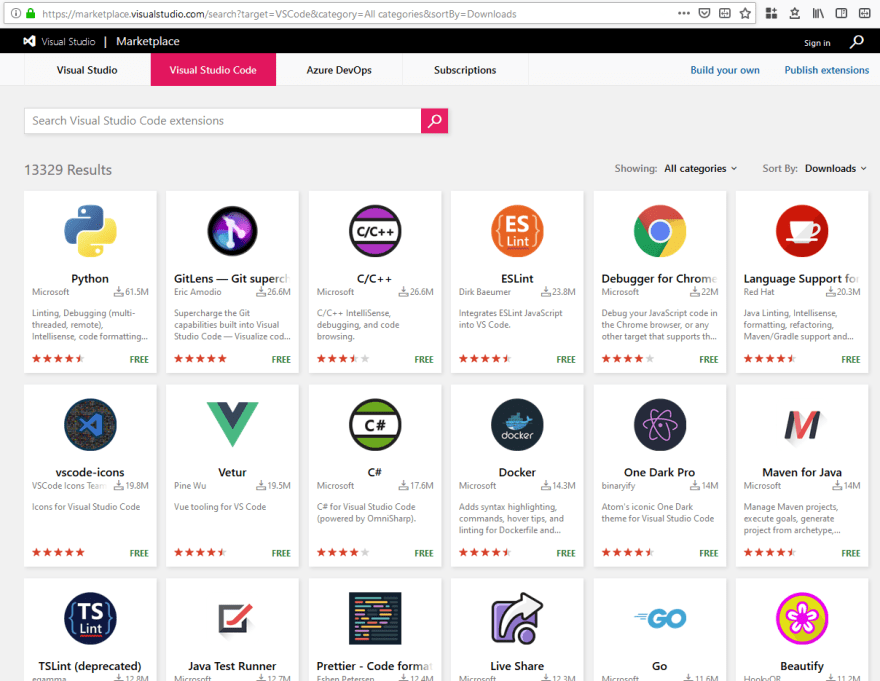Click the Sign in link
Viewport: 880px width, 681px height.
point(817,43)
